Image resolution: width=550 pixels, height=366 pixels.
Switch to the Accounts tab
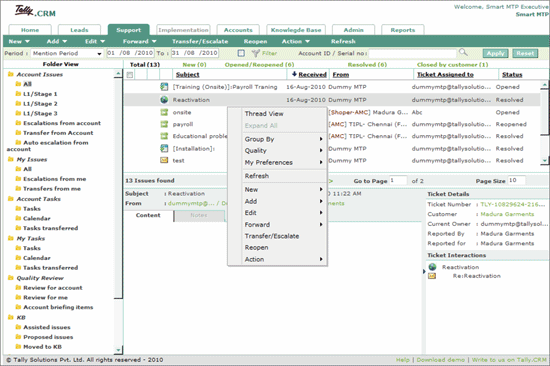pos(238,30)
